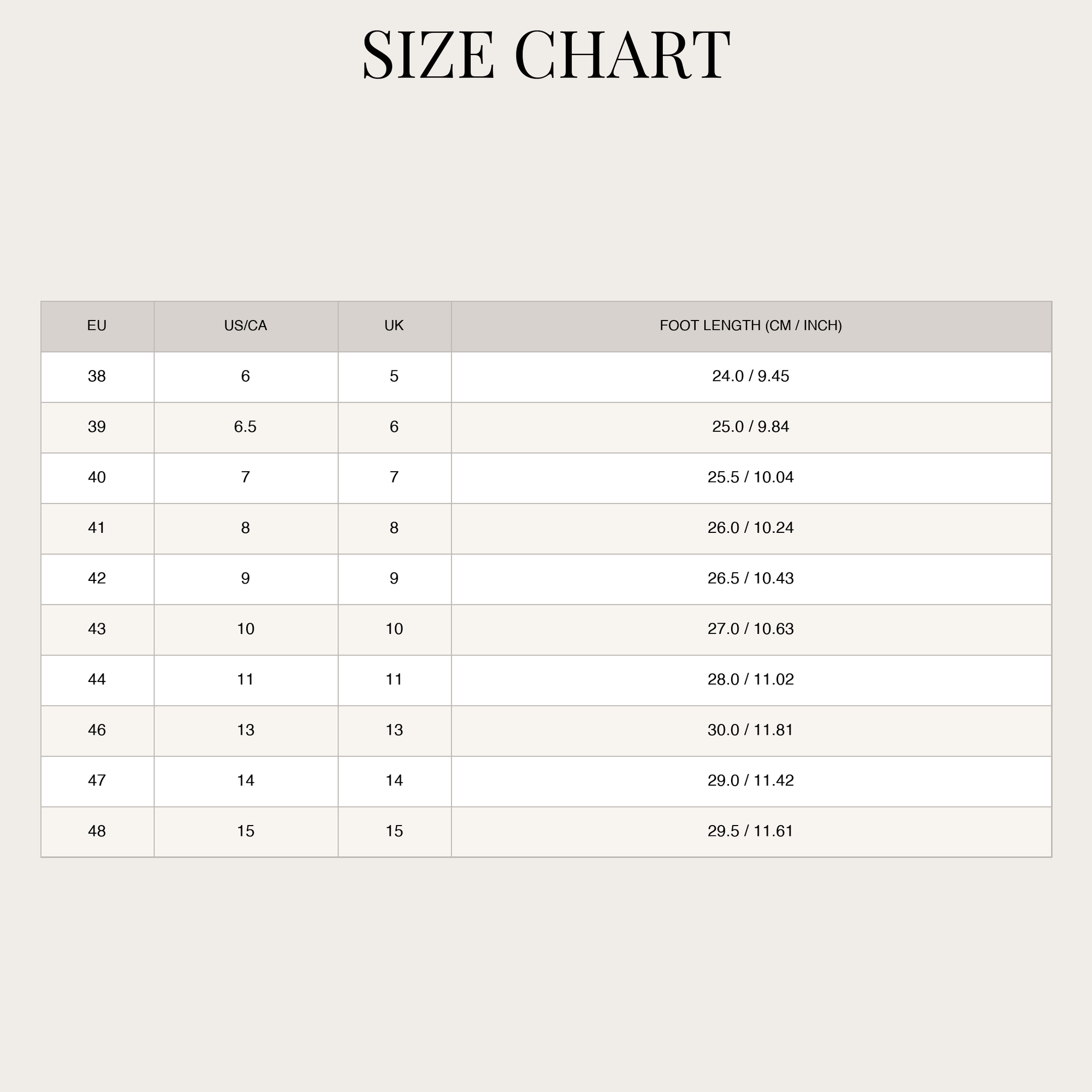Select foot length 29.0 / 11.42

click(751, 781)
